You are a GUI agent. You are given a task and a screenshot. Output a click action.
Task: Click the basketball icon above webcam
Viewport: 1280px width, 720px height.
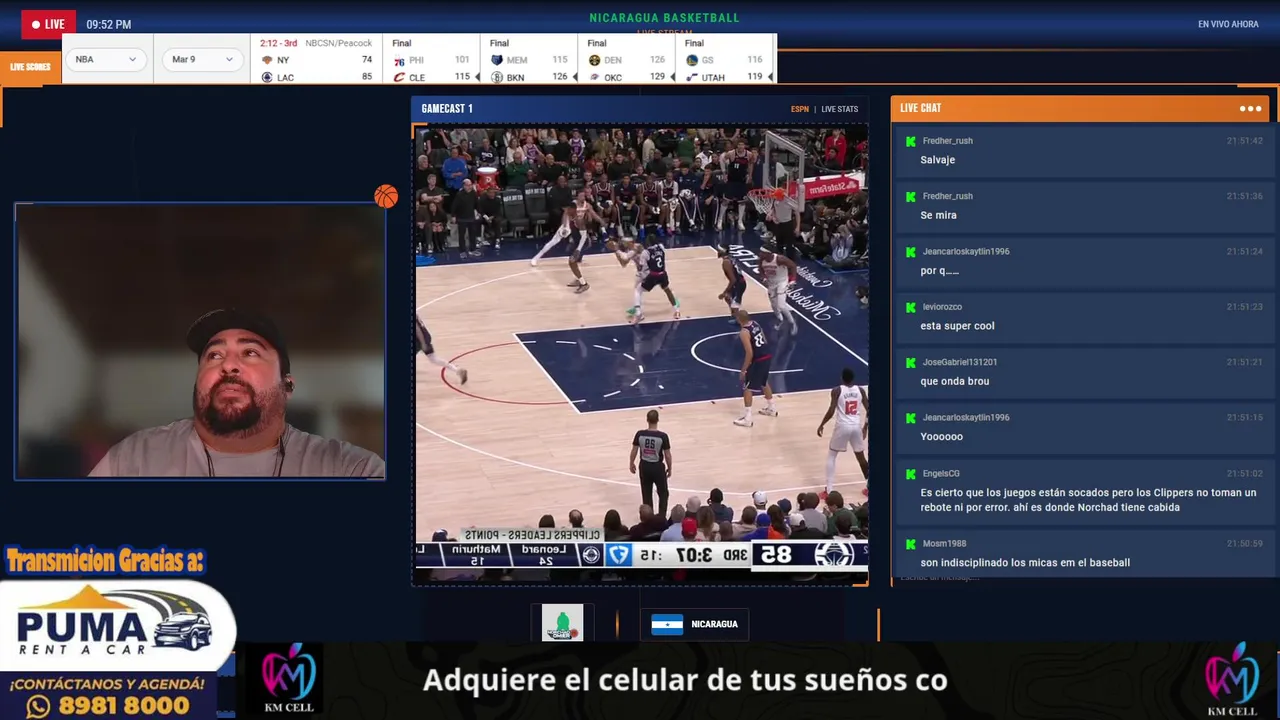[386, 196]
